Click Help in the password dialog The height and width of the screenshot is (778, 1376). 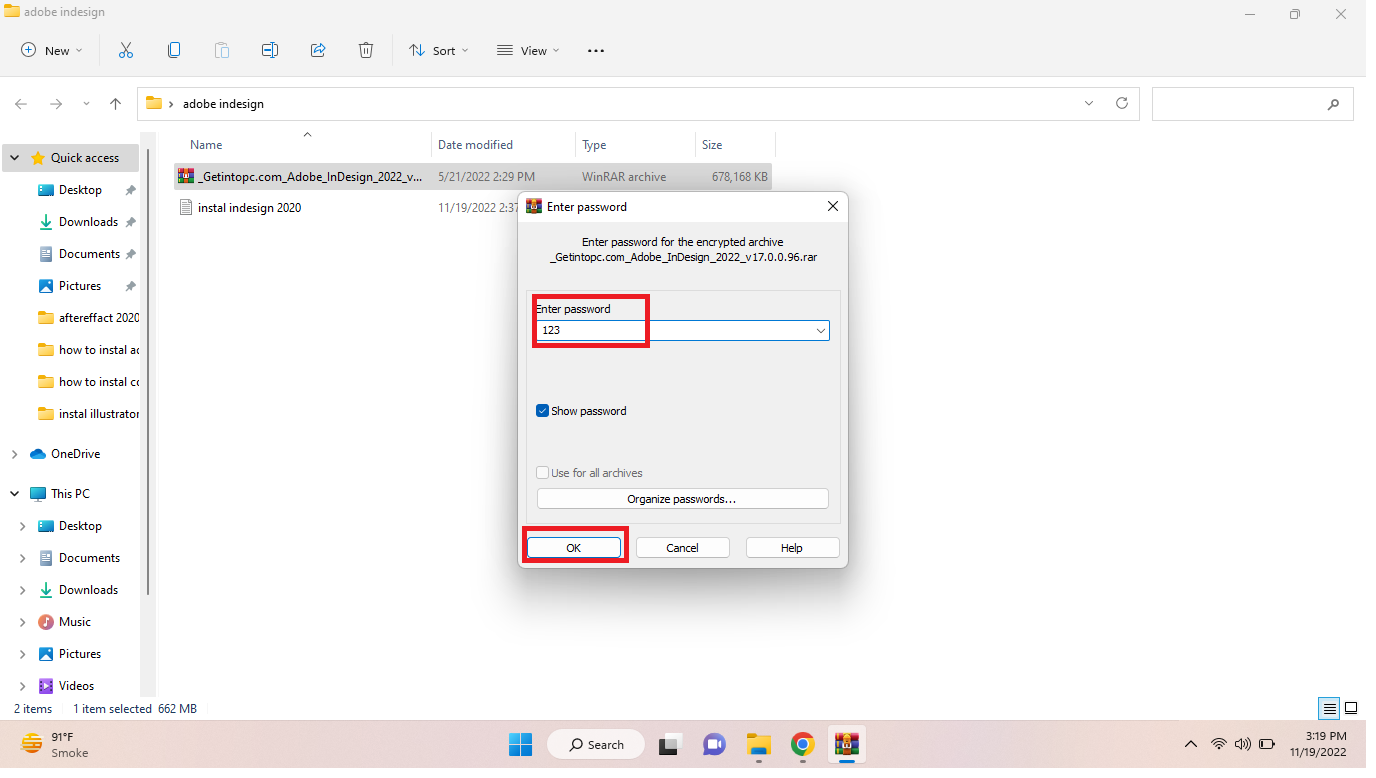click(x=792, y=548)
